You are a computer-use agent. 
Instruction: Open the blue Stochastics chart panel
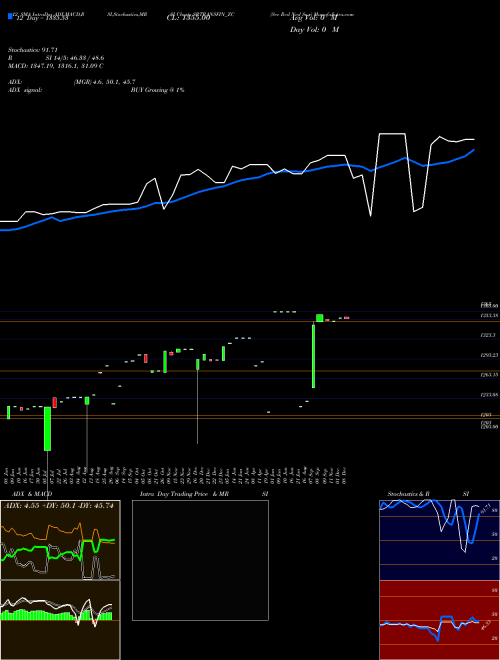click(439, 540)
